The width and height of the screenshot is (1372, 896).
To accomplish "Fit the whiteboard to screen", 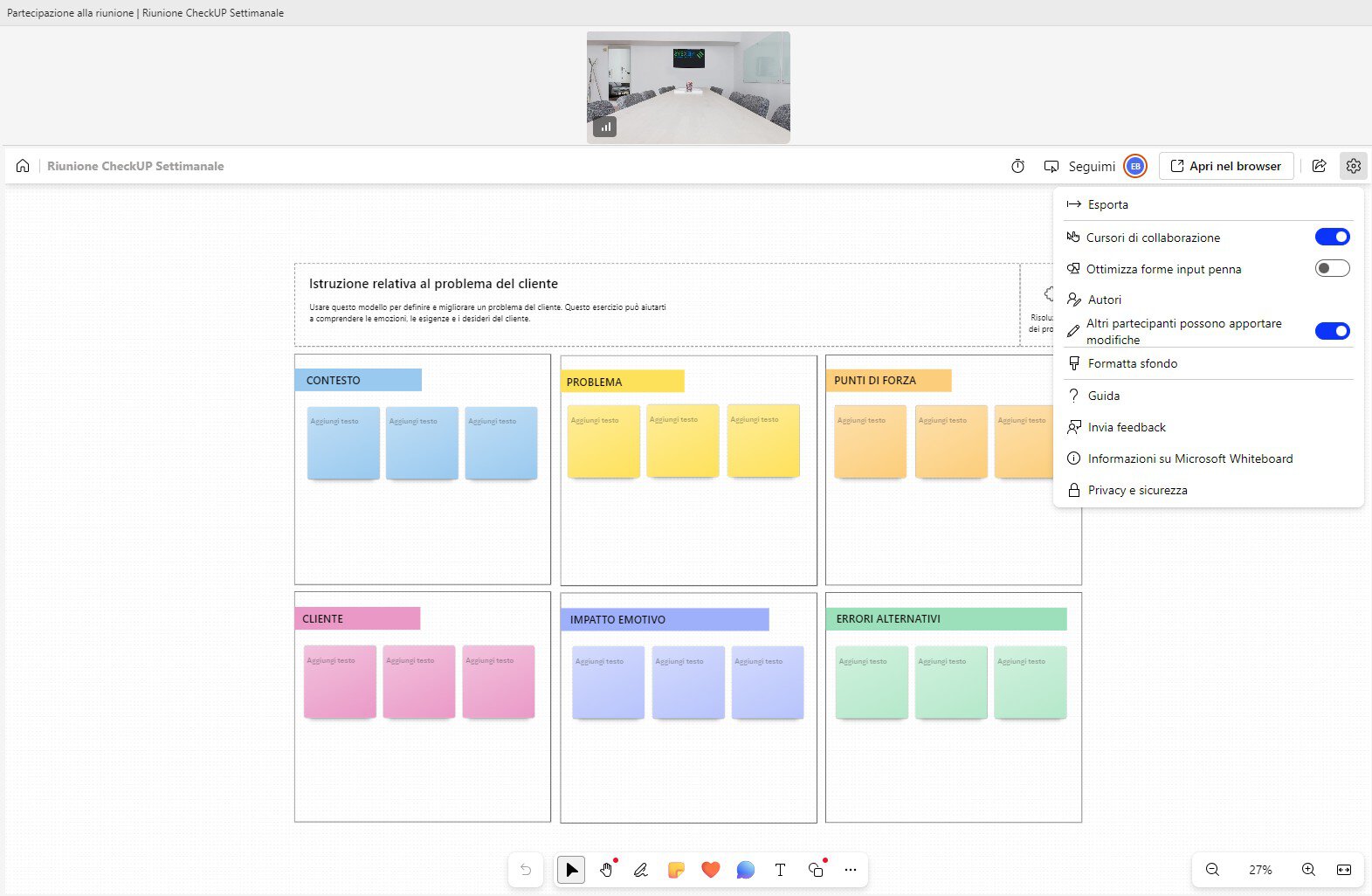I will pos(1344,870).
